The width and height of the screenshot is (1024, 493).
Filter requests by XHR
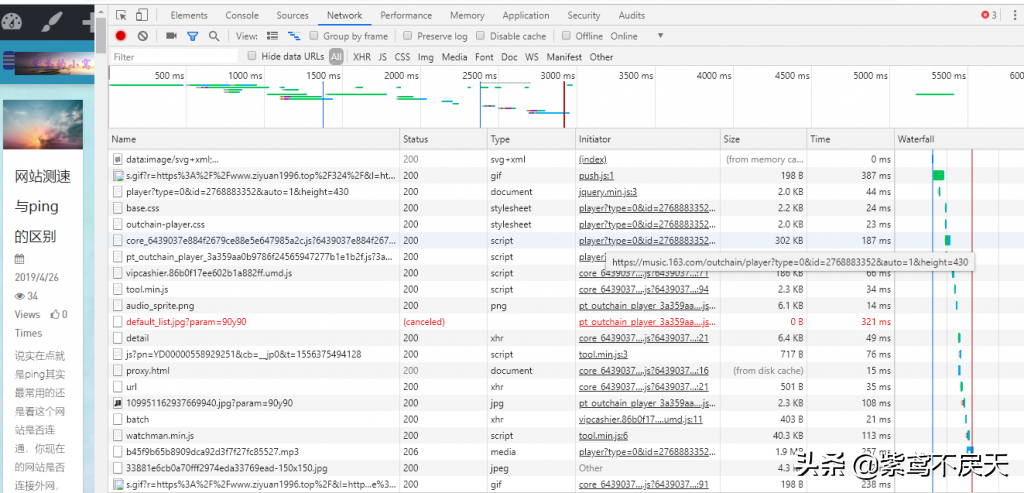click(362, 57)
